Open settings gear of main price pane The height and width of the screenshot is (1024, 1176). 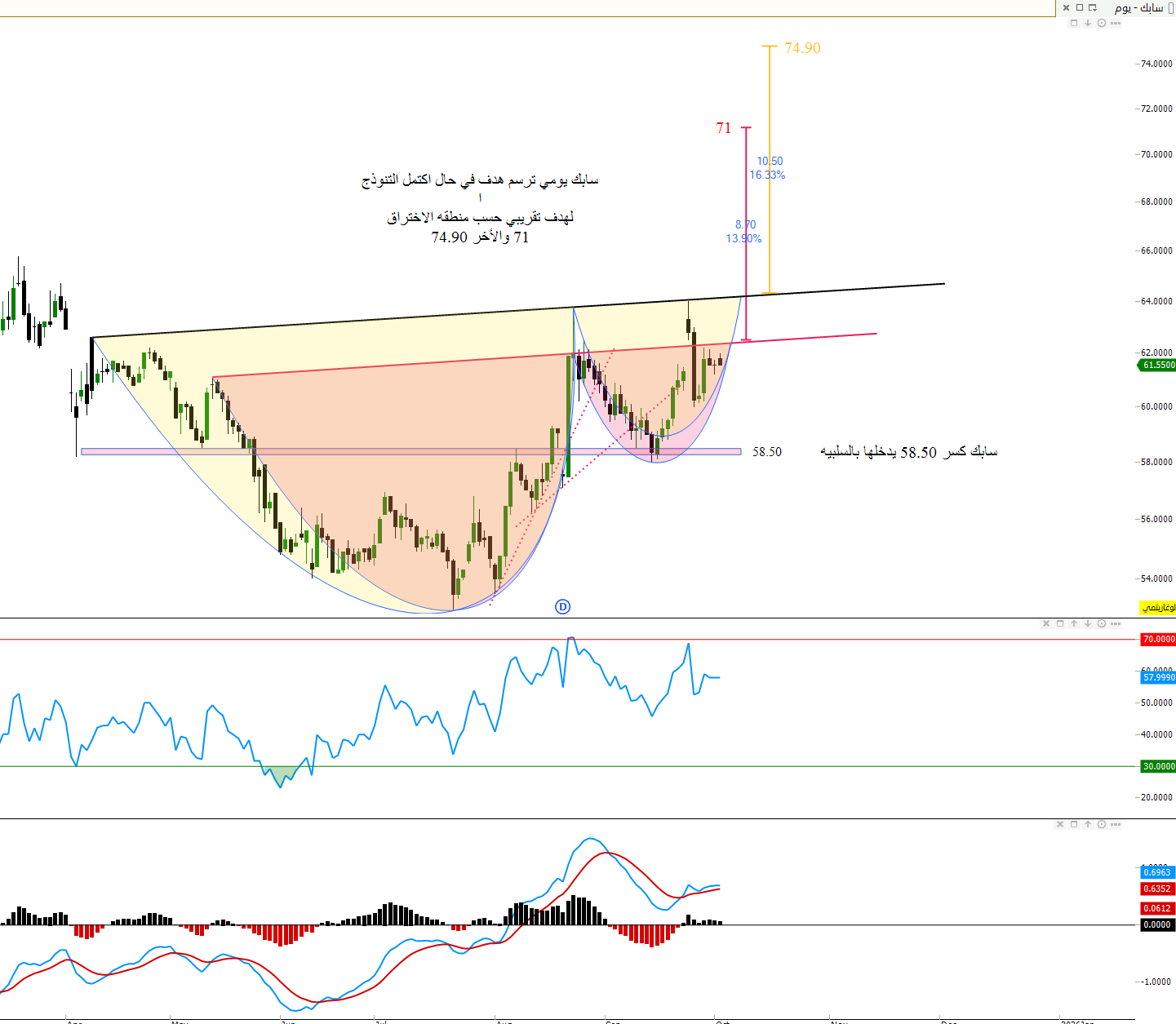click(x=1102, y=23)
